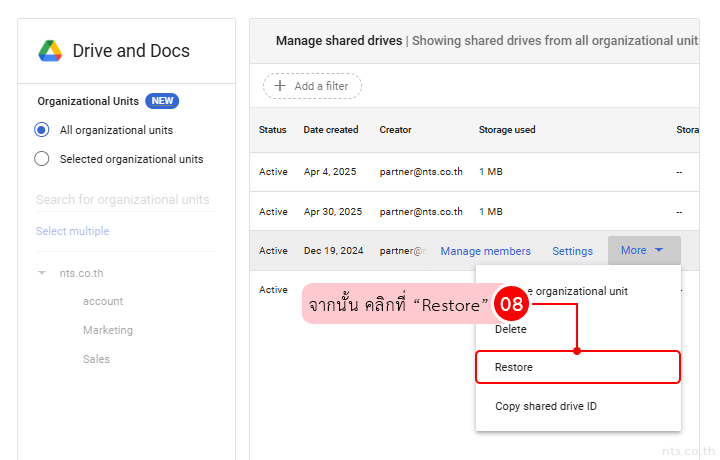This screenshot has width=720, height=460.
Task: Focus the Search for organizational units field
Action: tap(124, 200)
